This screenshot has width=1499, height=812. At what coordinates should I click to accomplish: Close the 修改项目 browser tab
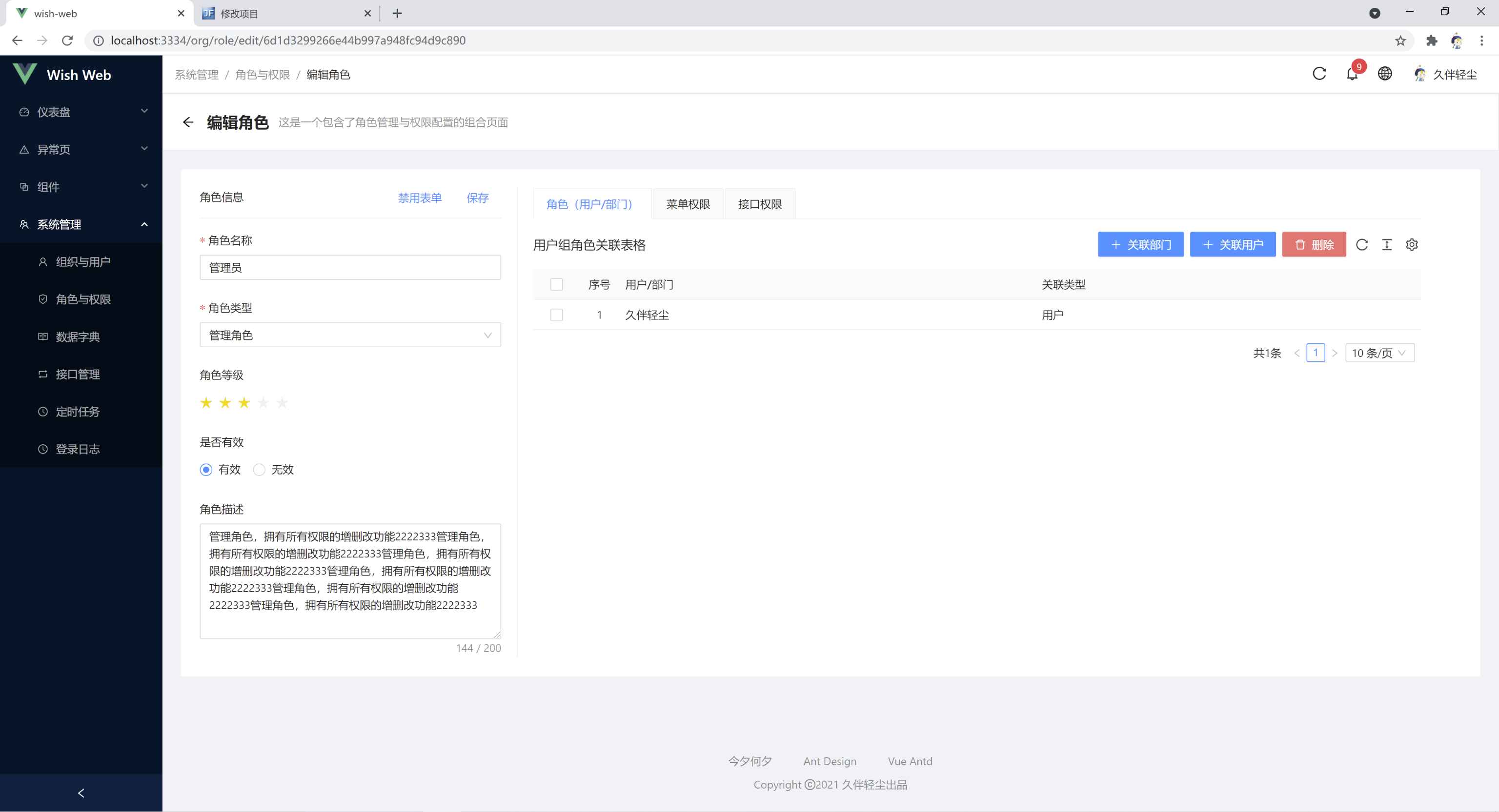367,13
